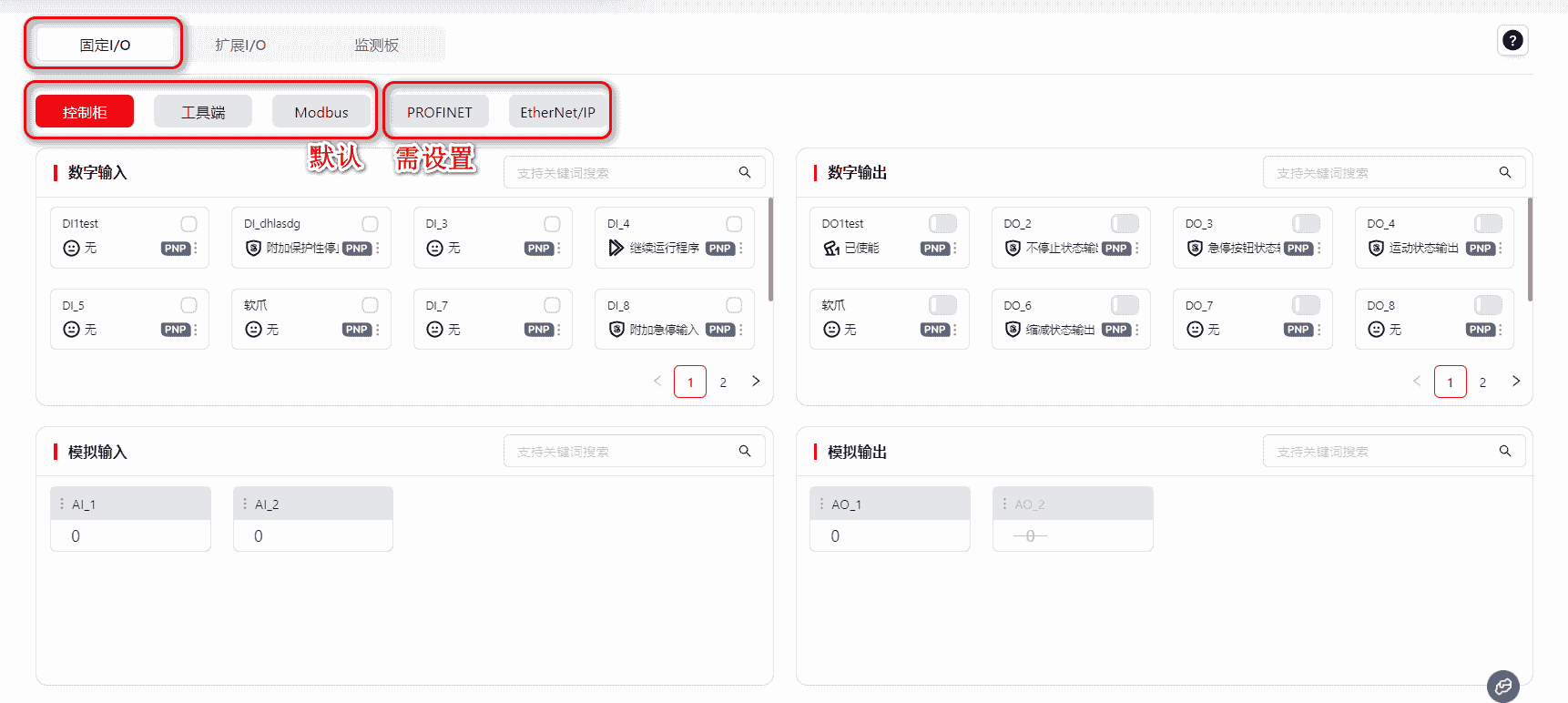Toggle the DO1test output switch
The width and height of the screenshot is (1568, 703).
click(x=942, y=224)
